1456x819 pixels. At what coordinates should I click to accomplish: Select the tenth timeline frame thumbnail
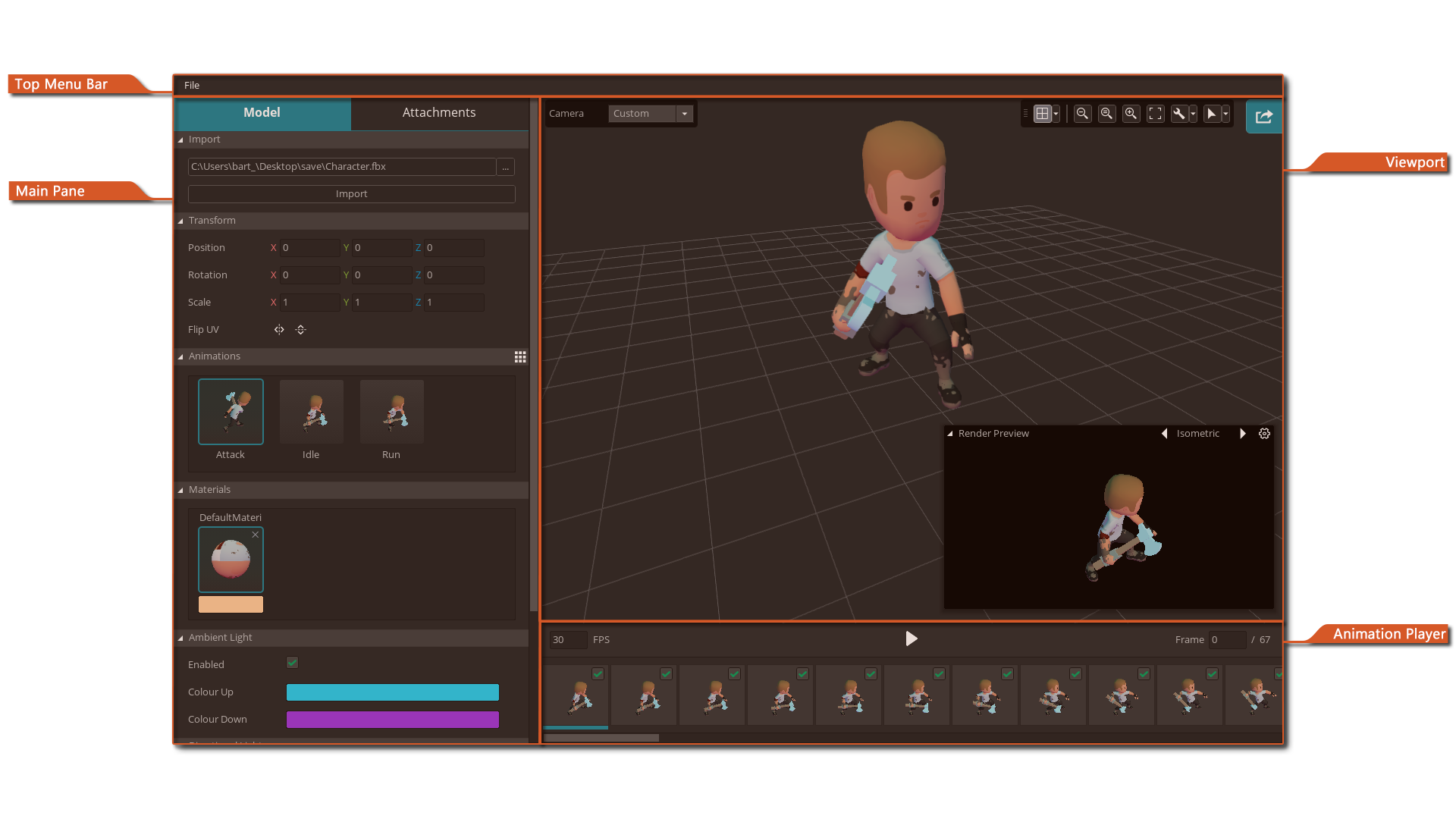coord(1189,695)
